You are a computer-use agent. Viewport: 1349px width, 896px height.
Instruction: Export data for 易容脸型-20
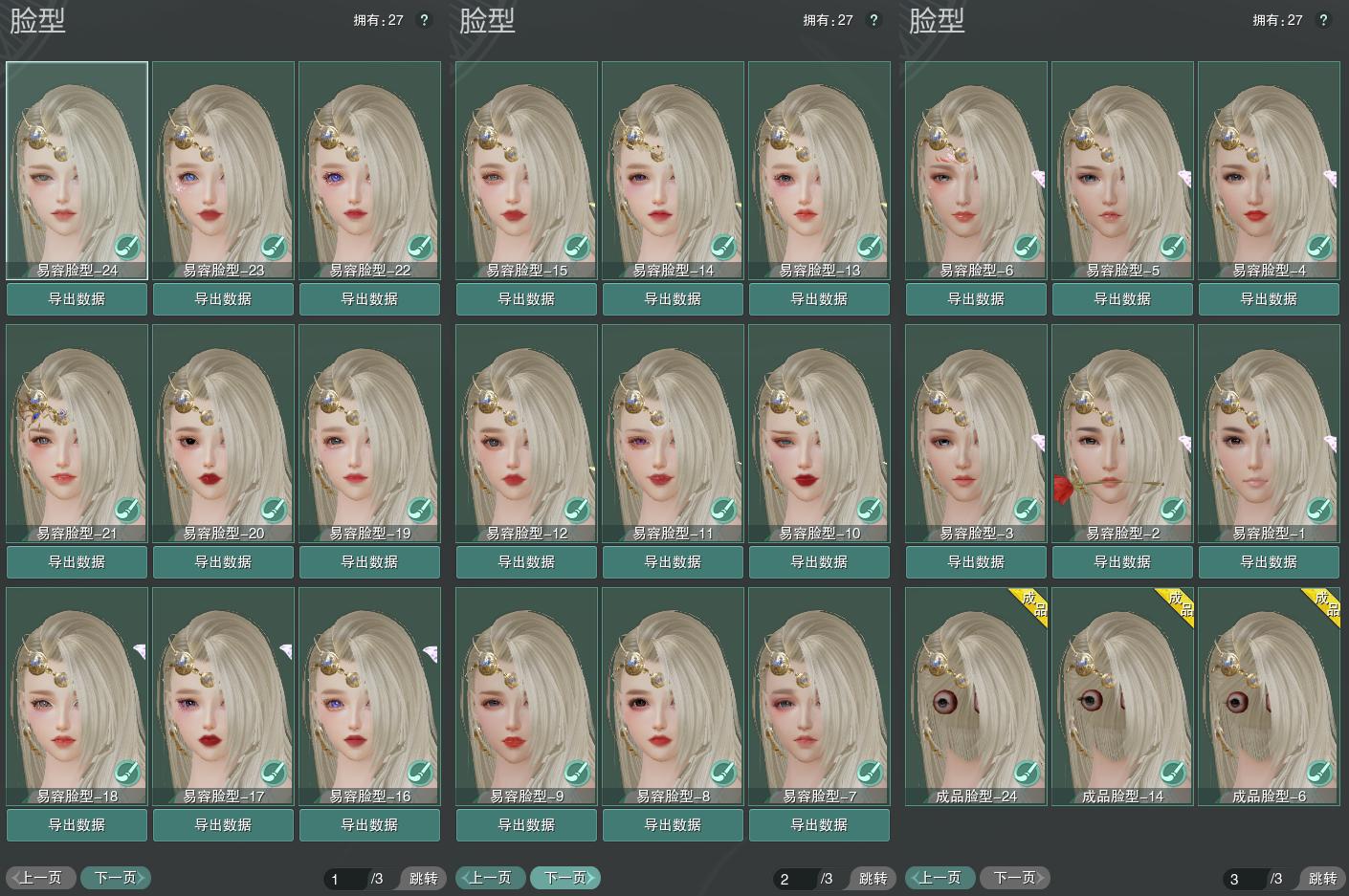(x=223, y=562)
